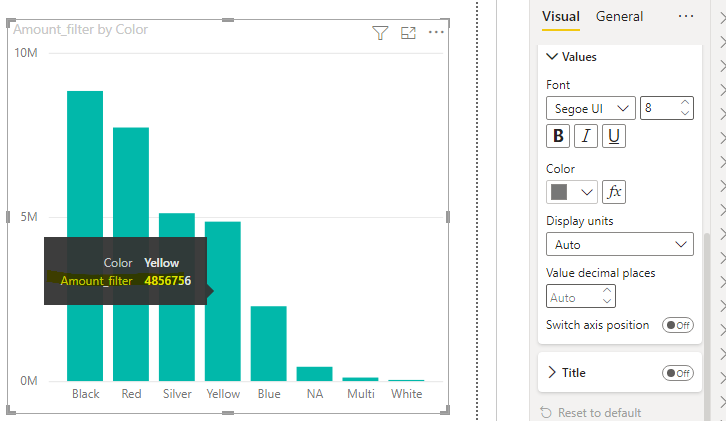Click the 10M y-axis label
This screenshot has width=726, height=421.
point(26,53)
